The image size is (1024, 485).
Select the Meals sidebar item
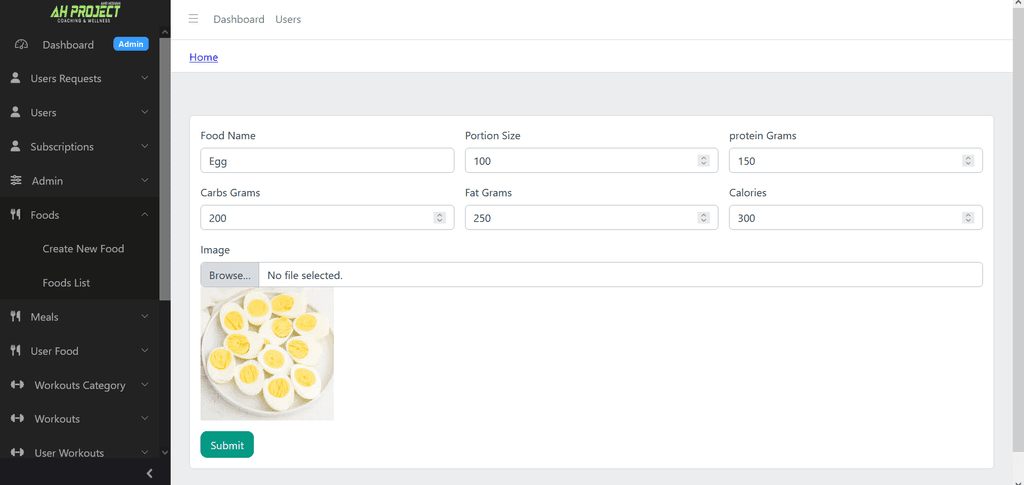pos(80,317)
